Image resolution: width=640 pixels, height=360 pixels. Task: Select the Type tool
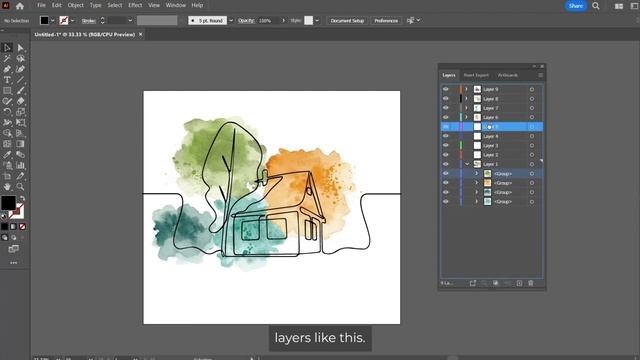(7, 80)
